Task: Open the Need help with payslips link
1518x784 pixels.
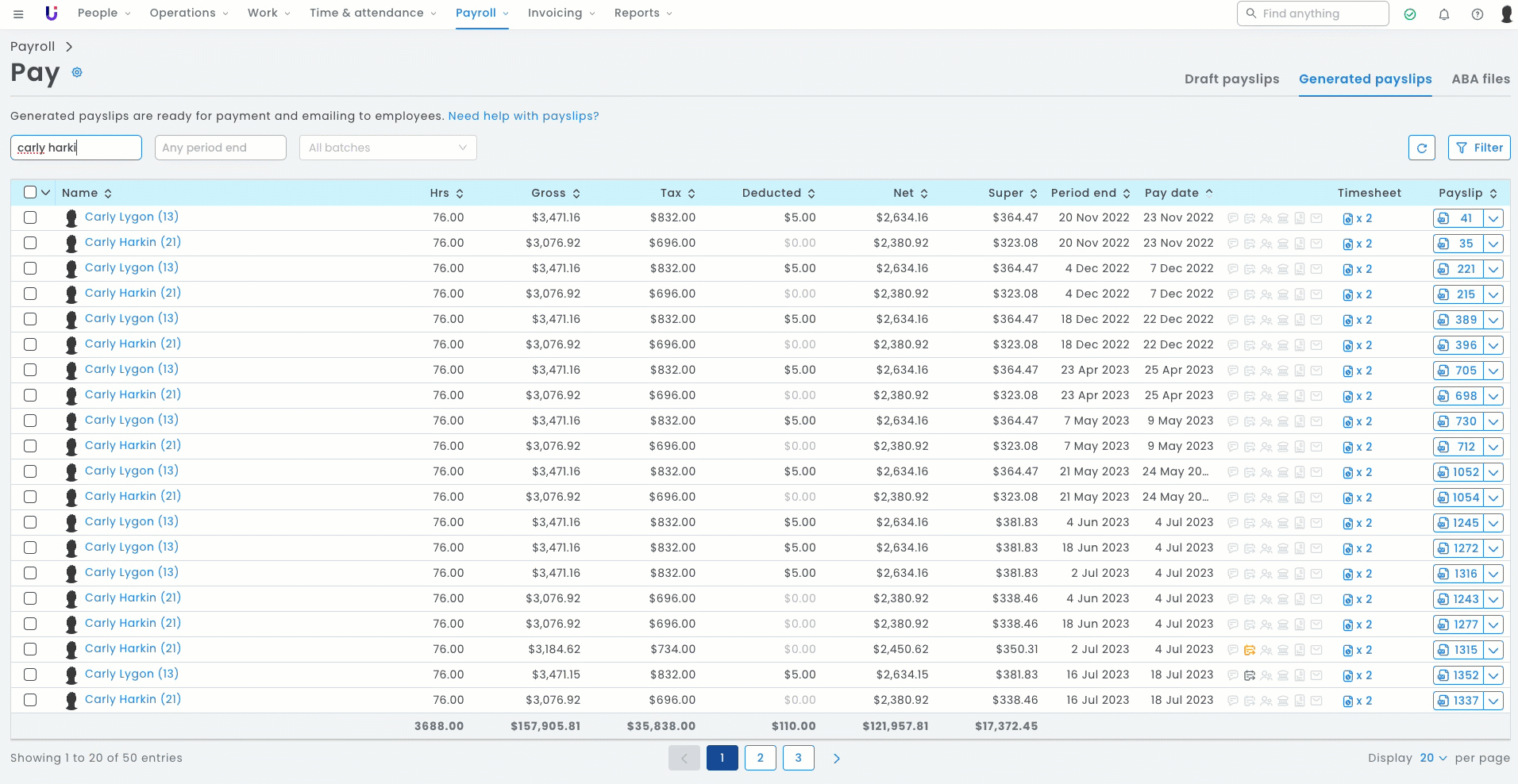Action: click(523, 116)
